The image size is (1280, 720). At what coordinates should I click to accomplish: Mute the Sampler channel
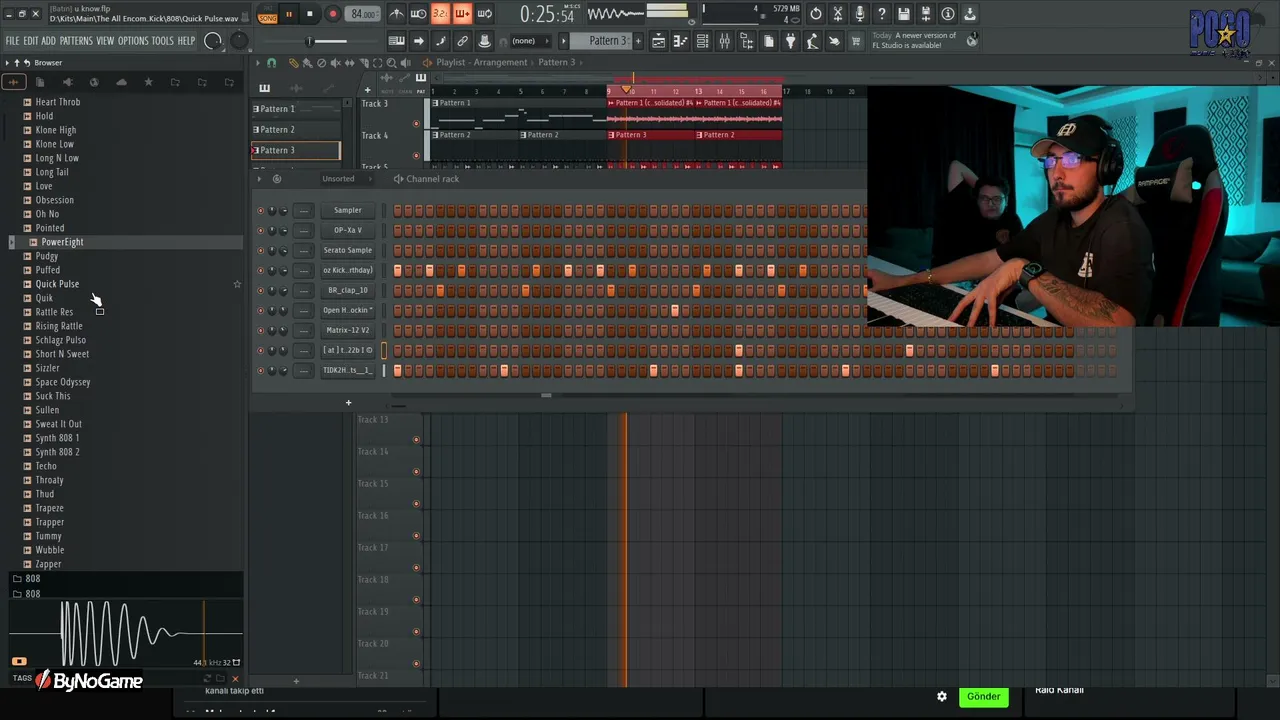(x=261, y=210)
